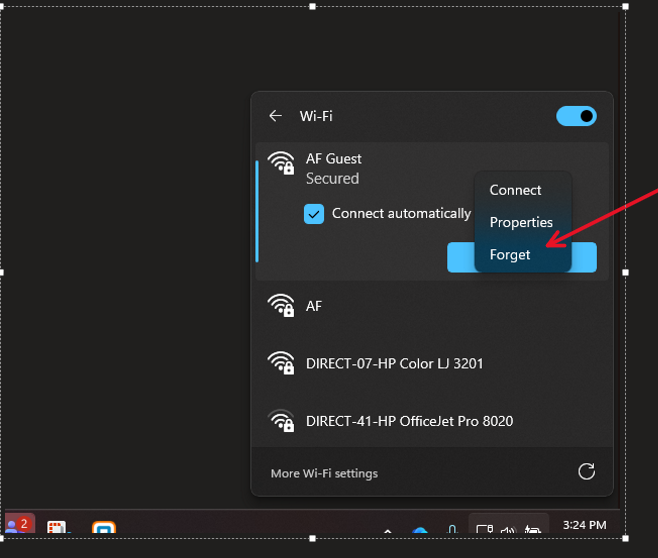Click the signal icon of DIRECT-07-HP network

point(281,363)
